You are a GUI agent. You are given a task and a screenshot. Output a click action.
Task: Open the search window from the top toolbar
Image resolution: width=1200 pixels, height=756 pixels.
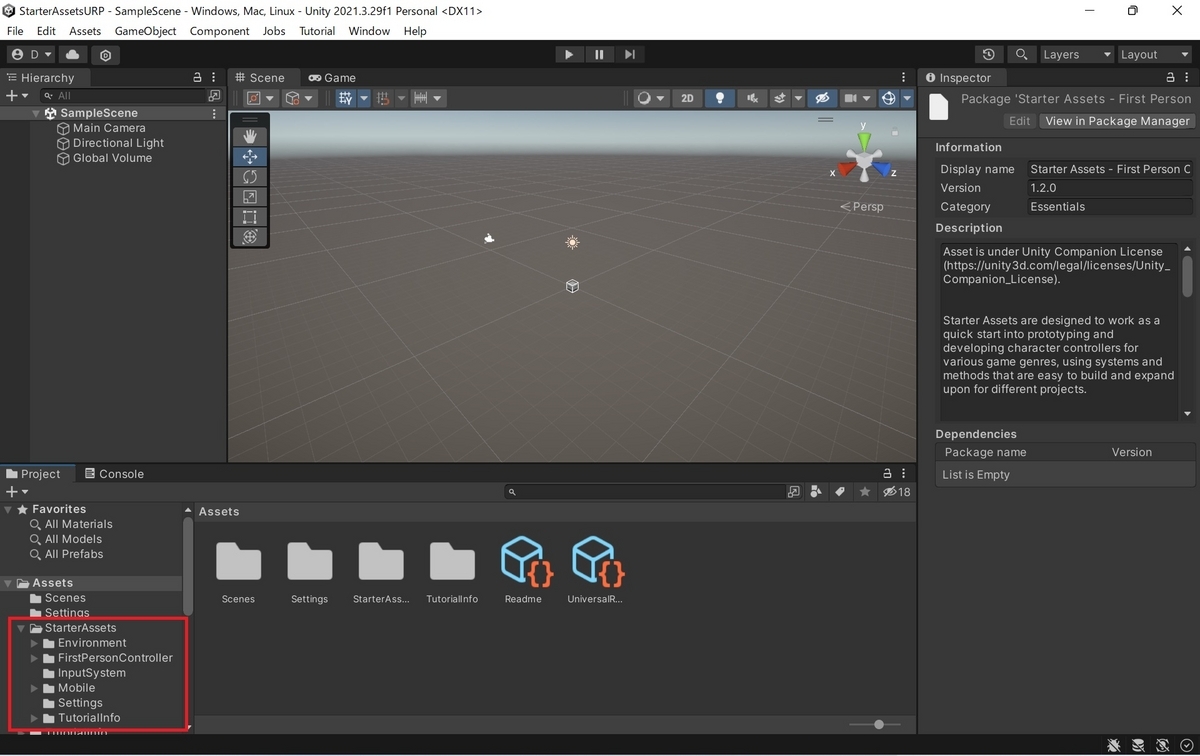click(x=1021, y=54)
